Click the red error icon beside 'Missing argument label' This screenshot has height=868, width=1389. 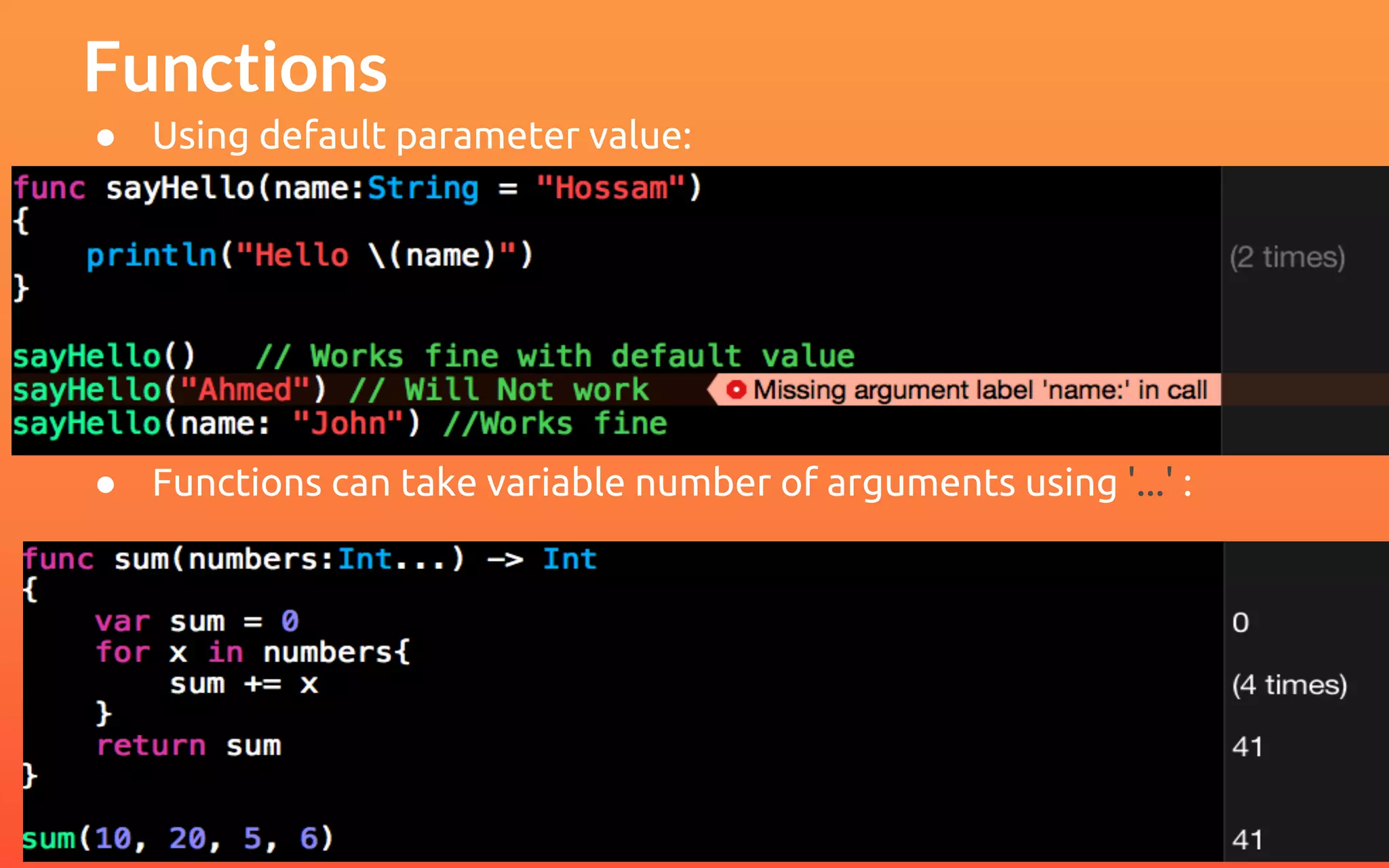coord(736,390)
